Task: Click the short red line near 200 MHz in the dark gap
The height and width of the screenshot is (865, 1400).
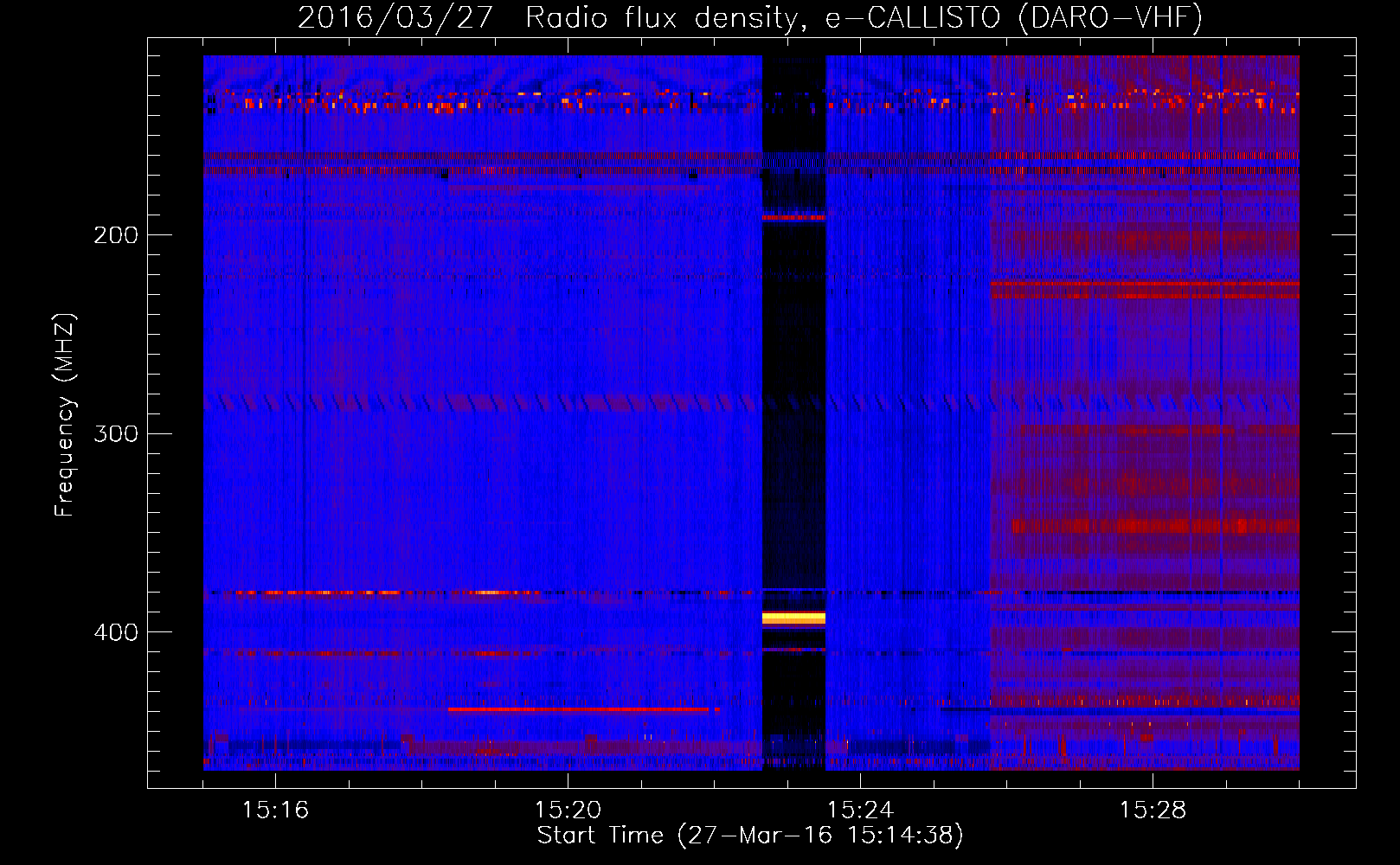Action: (793, 218)
